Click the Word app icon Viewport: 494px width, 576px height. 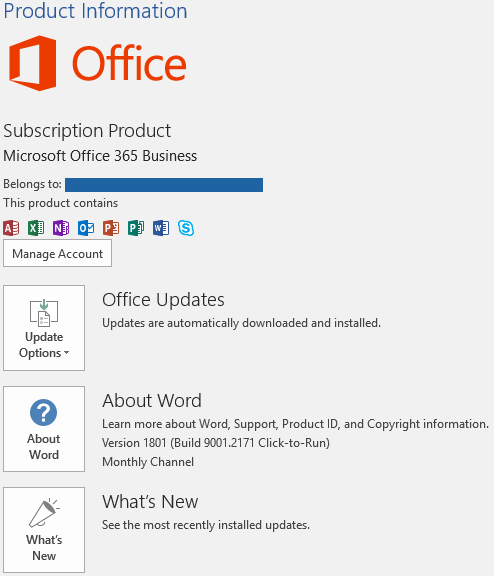point(161,228)
